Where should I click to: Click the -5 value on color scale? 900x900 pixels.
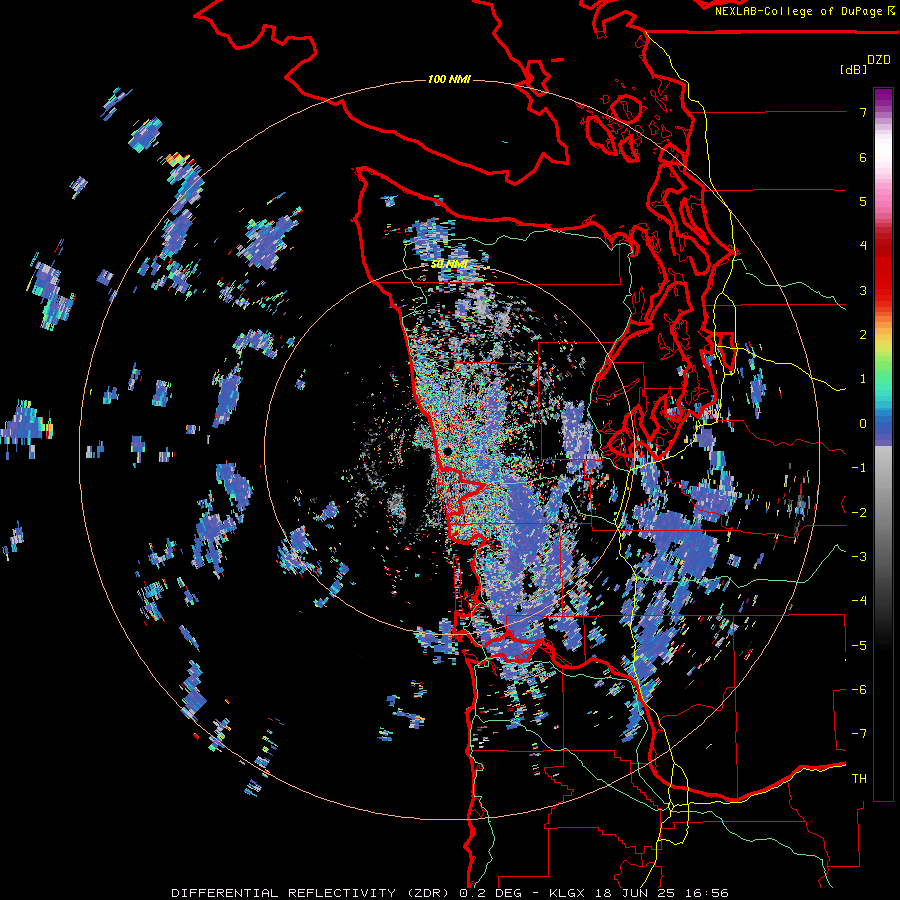pyautogui.click(x=859, y=646)
